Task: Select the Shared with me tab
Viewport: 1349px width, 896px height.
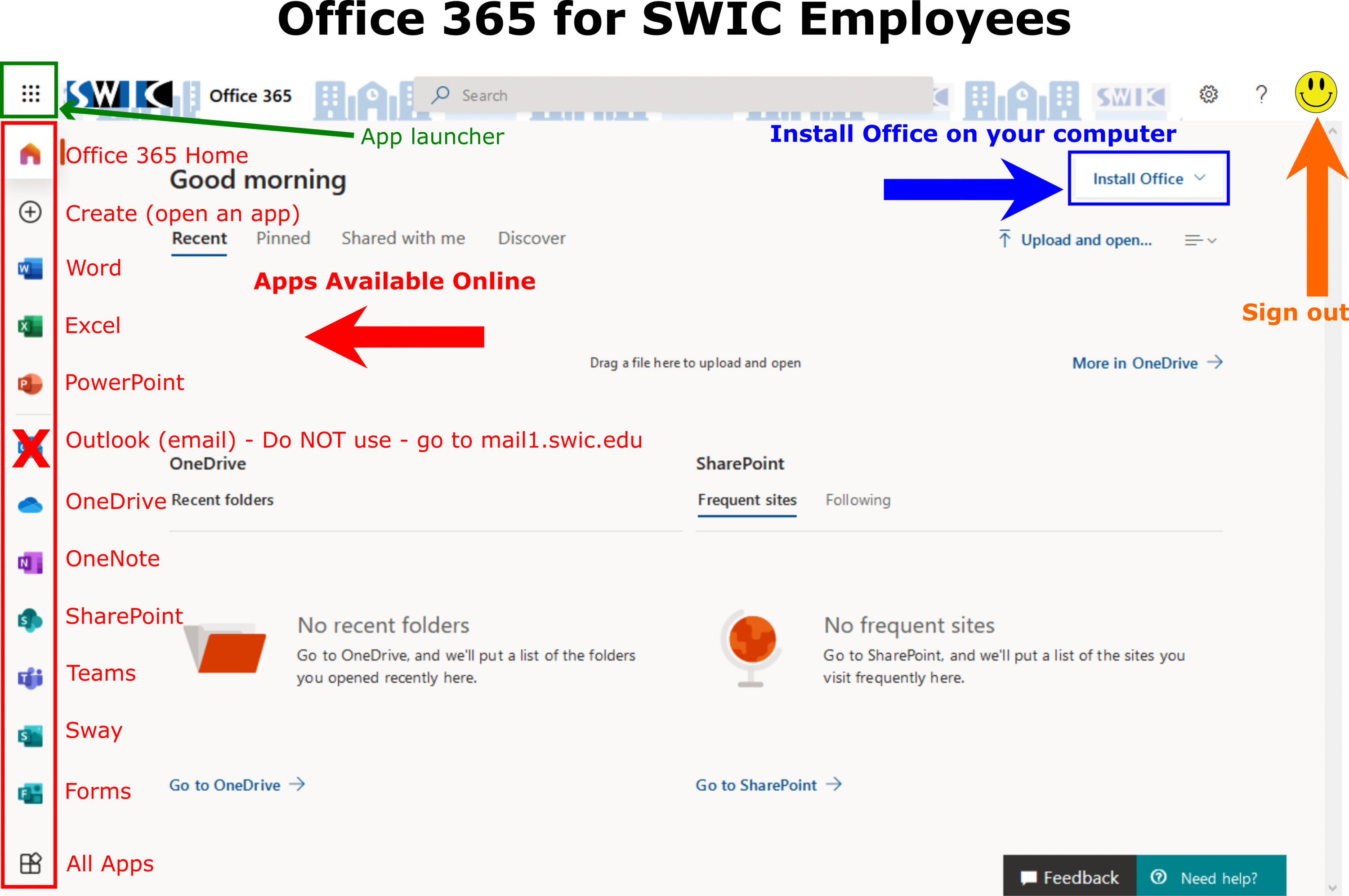Action: tap(403, 238)
